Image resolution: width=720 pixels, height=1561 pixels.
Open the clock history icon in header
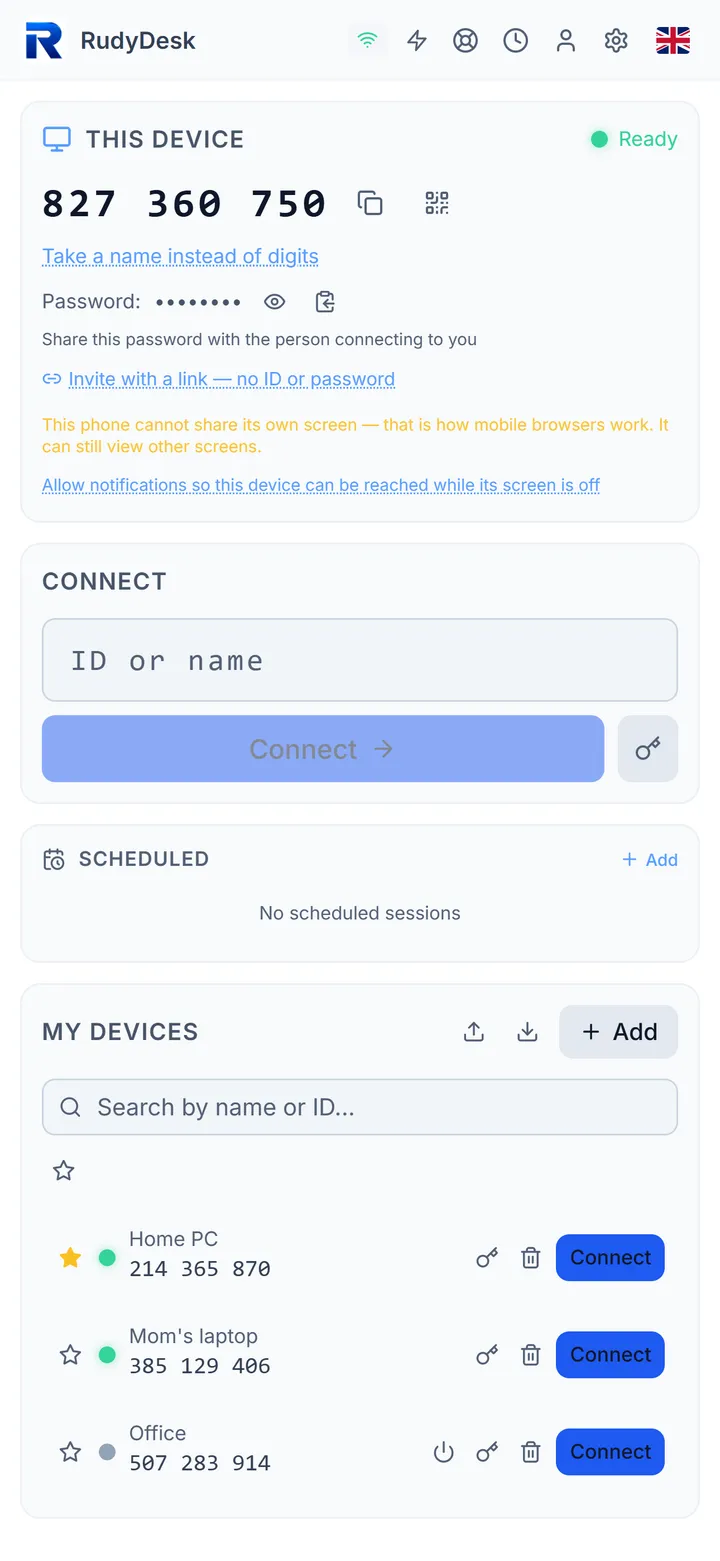point(516,41)
